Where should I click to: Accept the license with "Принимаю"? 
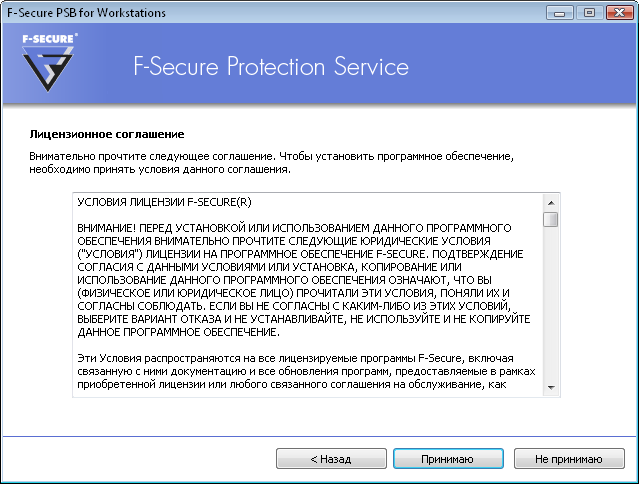pyautogui.click(x=447, y=459)
